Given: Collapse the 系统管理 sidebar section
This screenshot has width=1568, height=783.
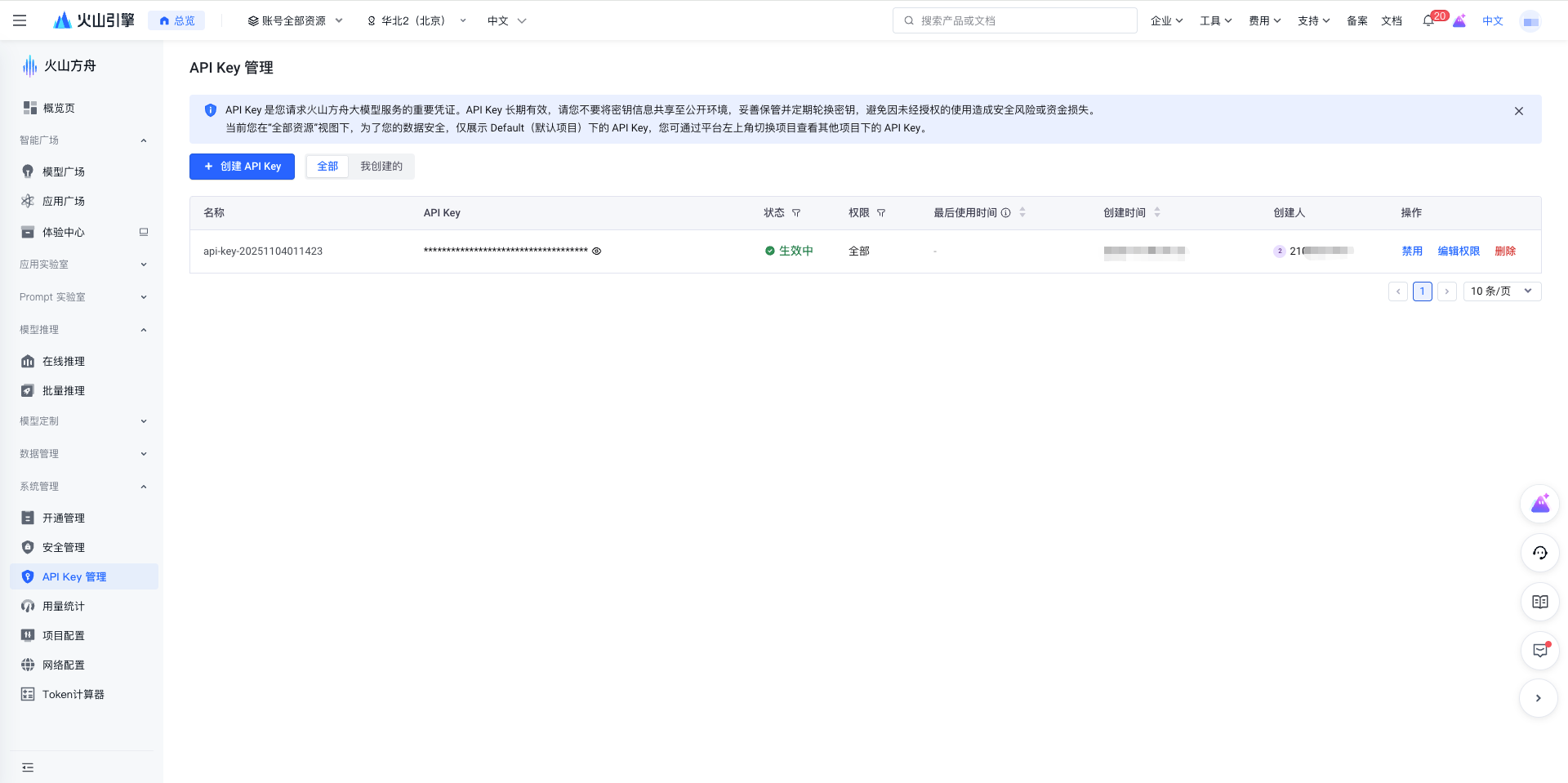Looking at the screenshot, I should [144, 486].
